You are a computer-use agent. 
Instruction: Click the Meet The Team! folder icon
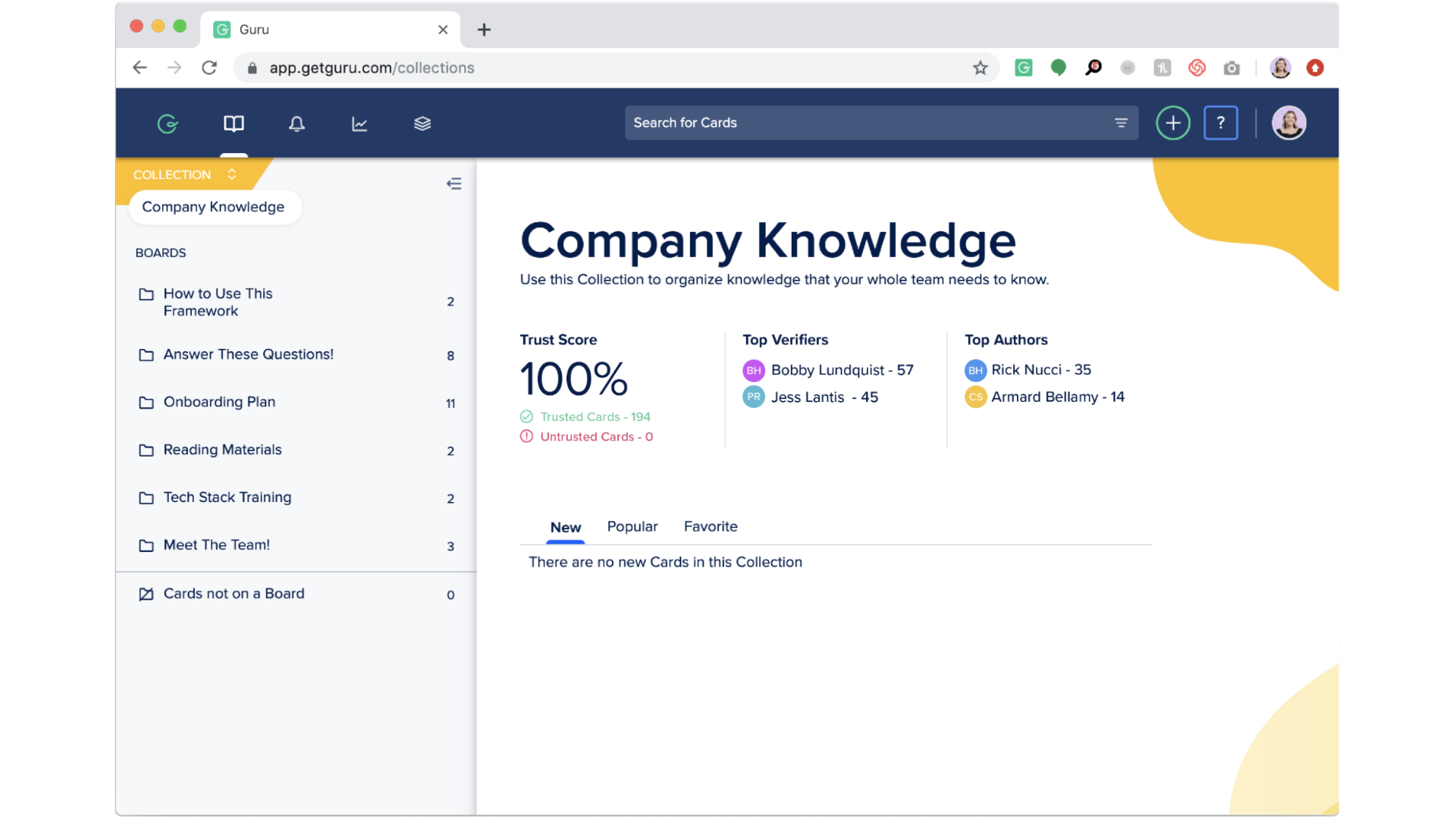pyautogui.click(x=146, y=546)
